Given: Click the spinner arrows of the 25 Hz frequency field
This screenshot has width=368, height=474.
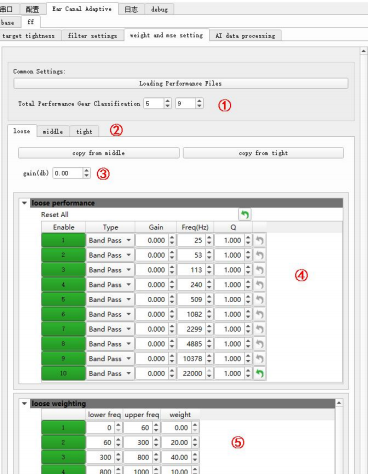Looking at the screenshot, I should coord(209,240).
